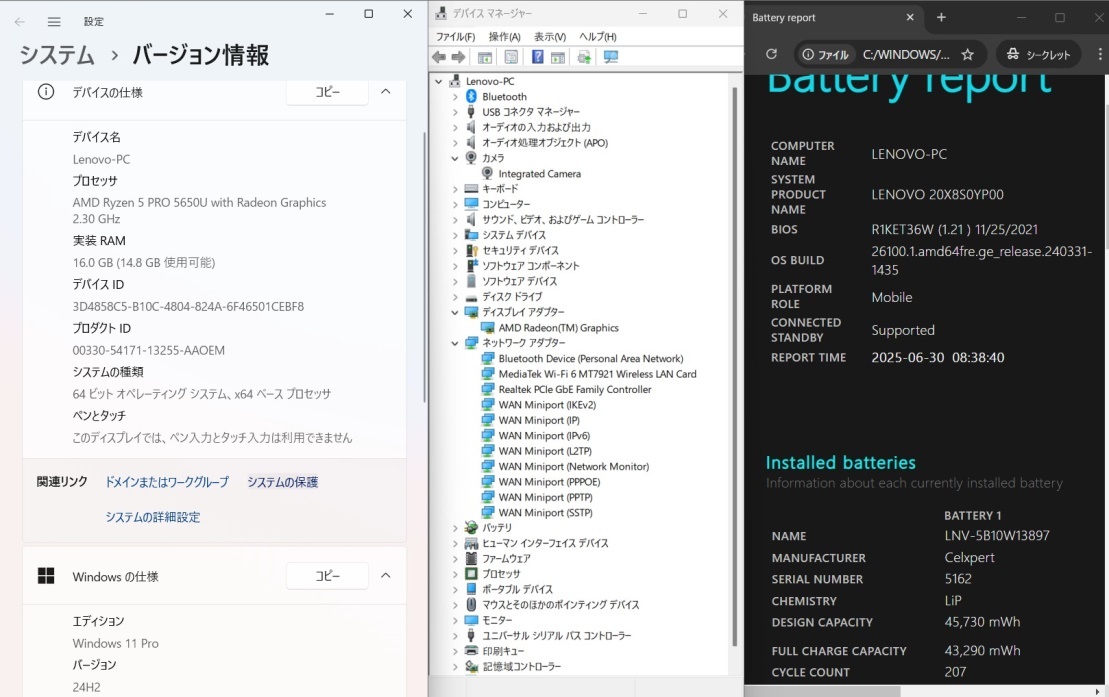
Task: Select WAN Miniport (Network Monitor) entry
Action: (x=574, y=466)
